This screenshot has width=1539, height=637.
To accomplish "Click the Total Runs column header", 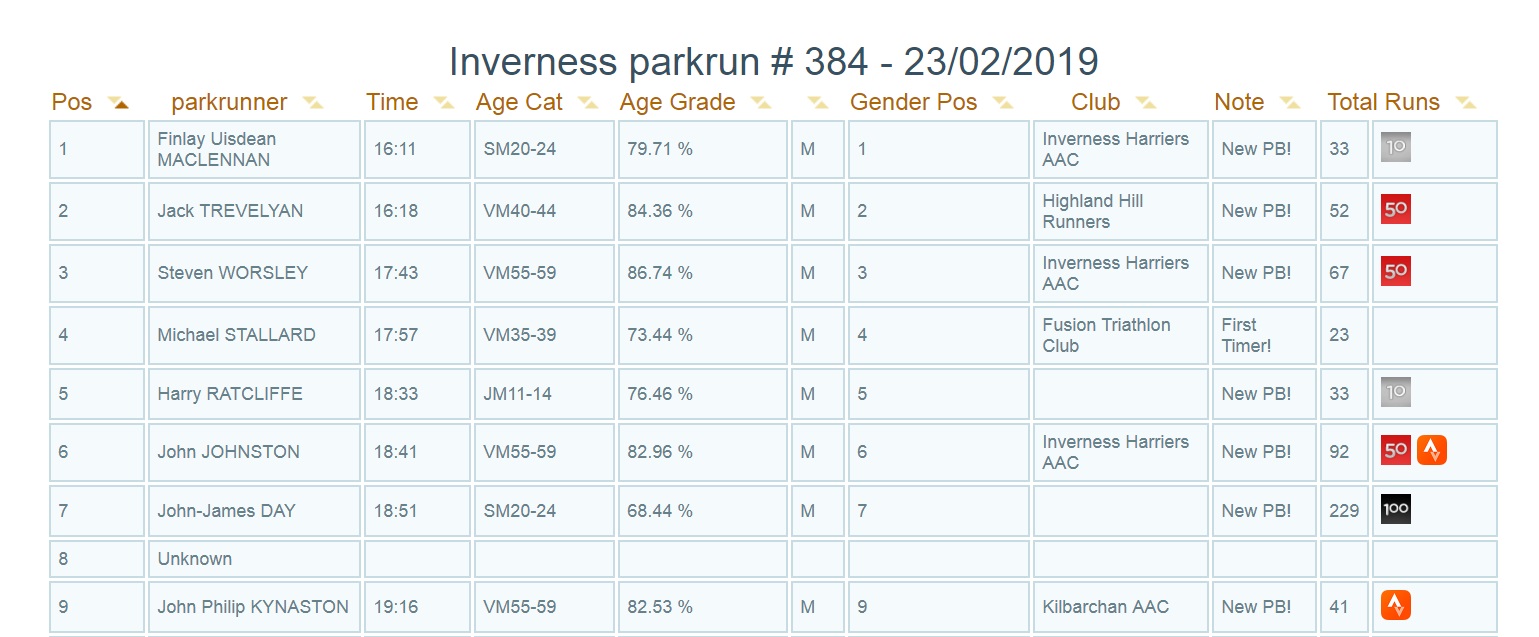I will point(1384,102).
